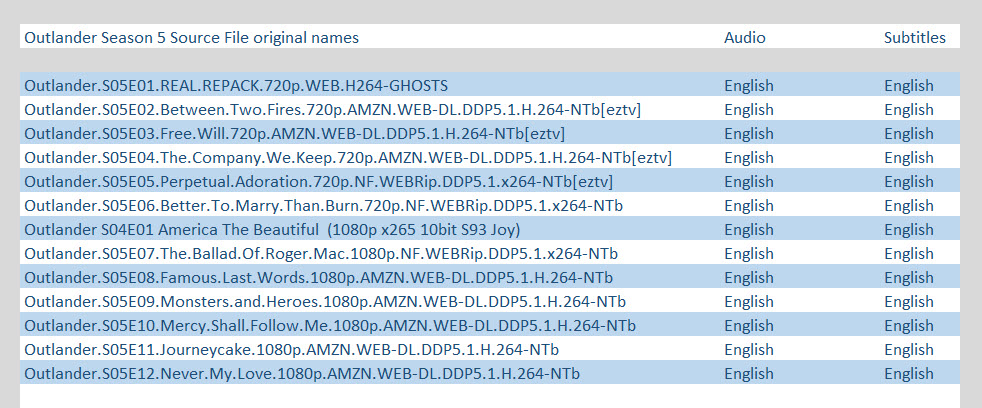
Task: Click Audio 'English' in the S05E08 row
Action: click(x=748, y=278)
